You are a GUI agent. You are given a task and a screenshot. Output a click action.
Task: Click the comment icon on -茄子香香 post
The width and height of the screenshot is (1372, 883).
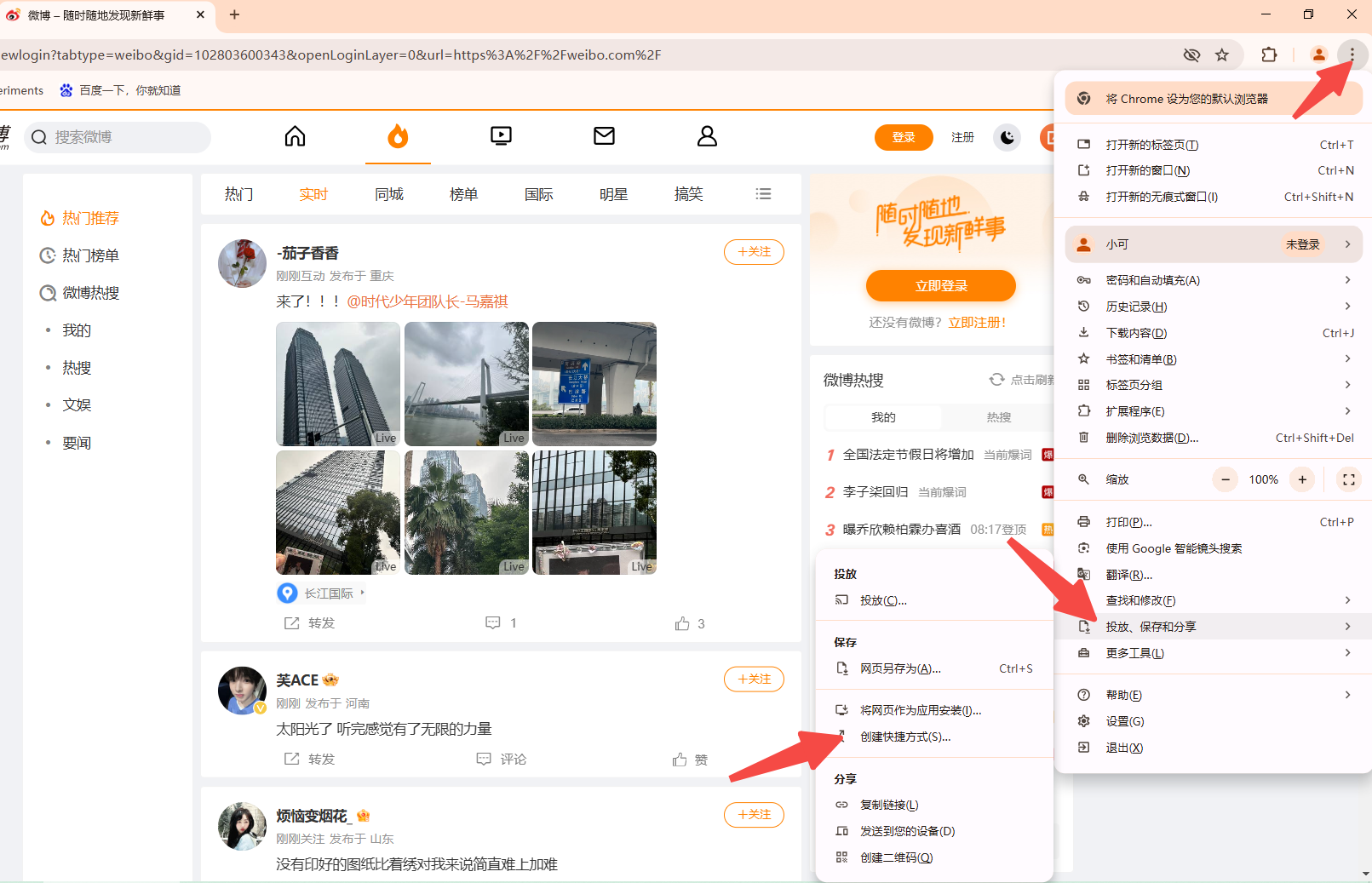[493, 623]
